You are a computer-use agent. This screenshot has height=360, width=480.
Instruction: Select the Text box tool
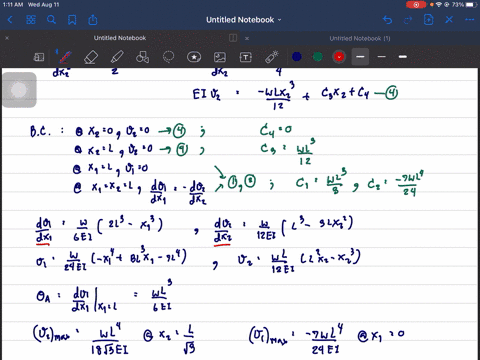[x=246, y=57]
